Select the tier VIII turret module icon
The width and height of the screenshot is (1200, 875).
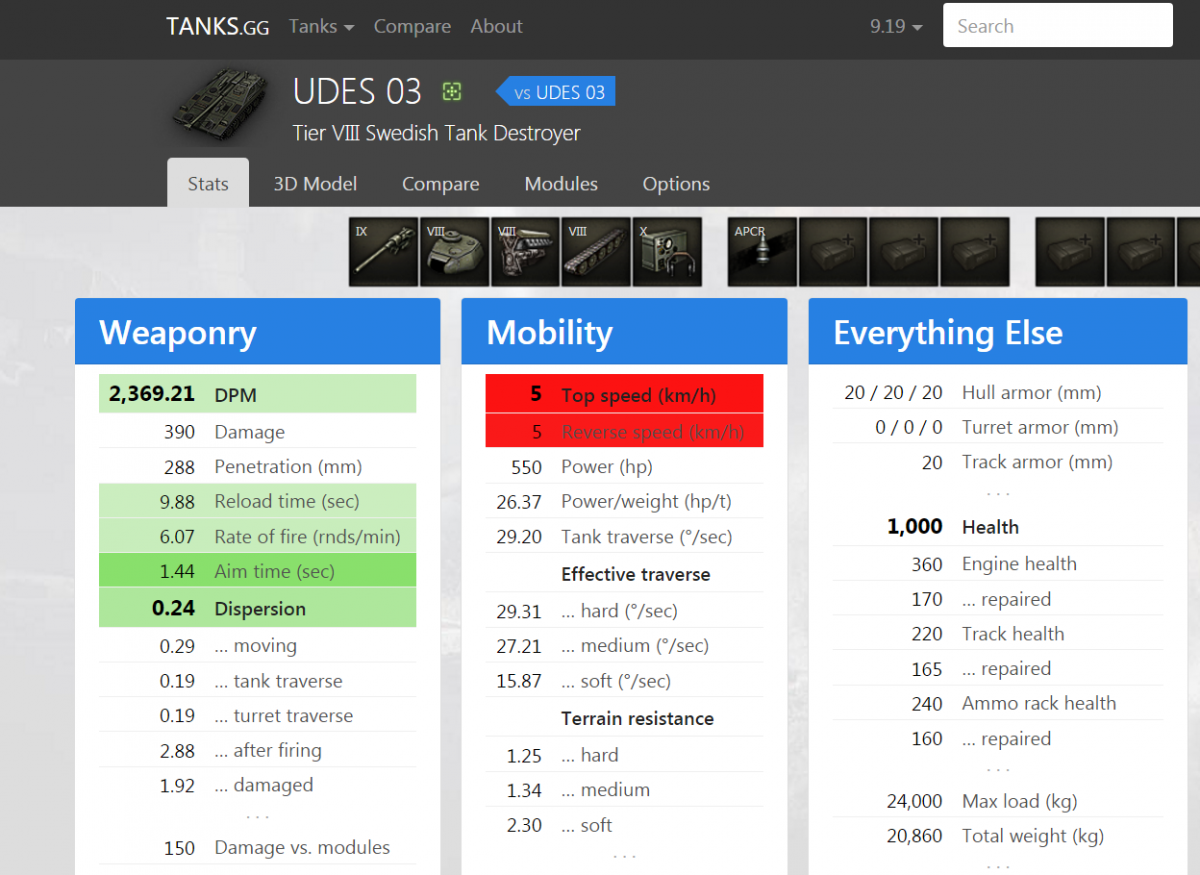455,252
